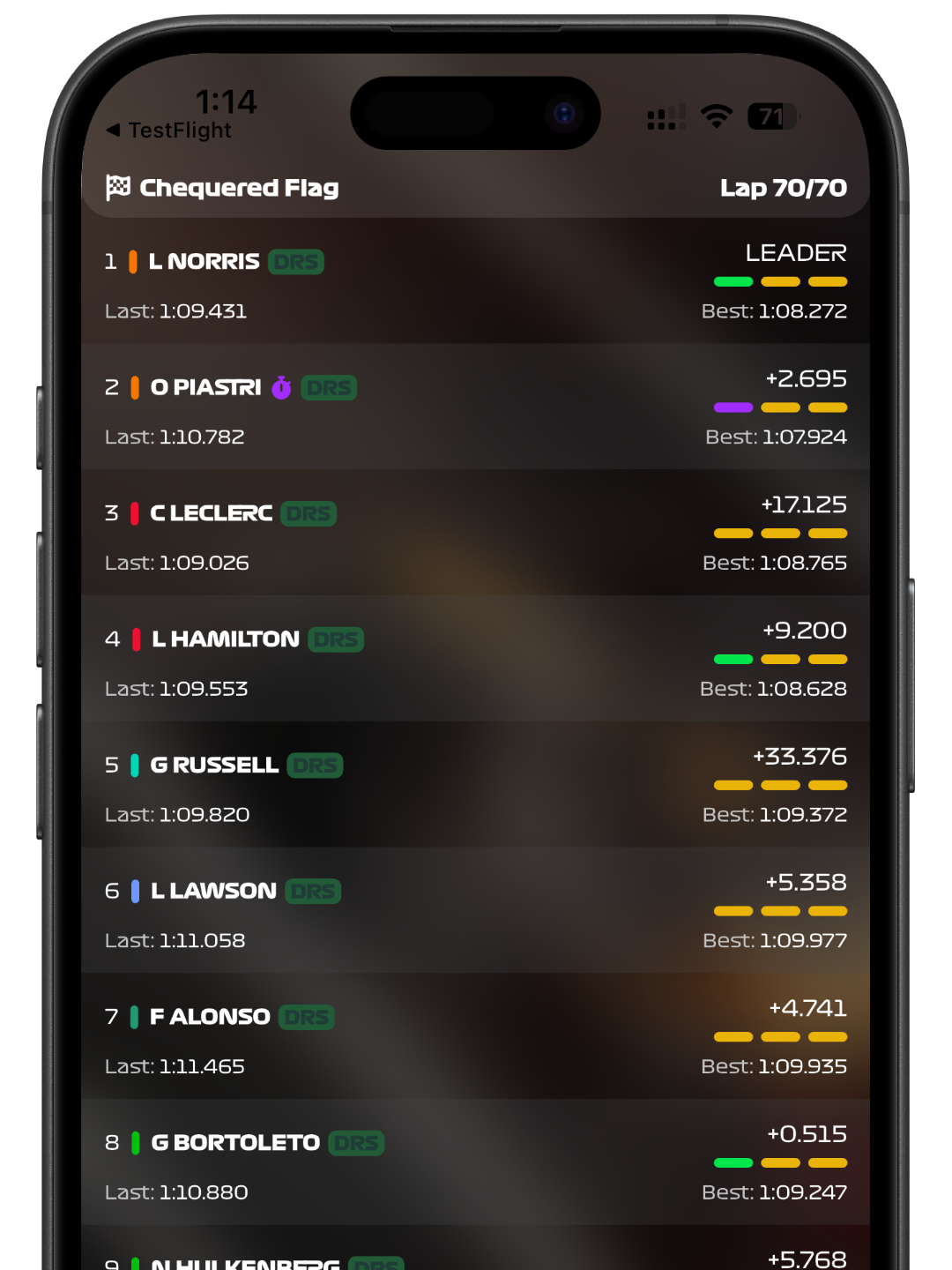This screenshot has height=1270, width=952.
Task: Tap Lawson's blue team color marker
Action: (x=135, y=891)
